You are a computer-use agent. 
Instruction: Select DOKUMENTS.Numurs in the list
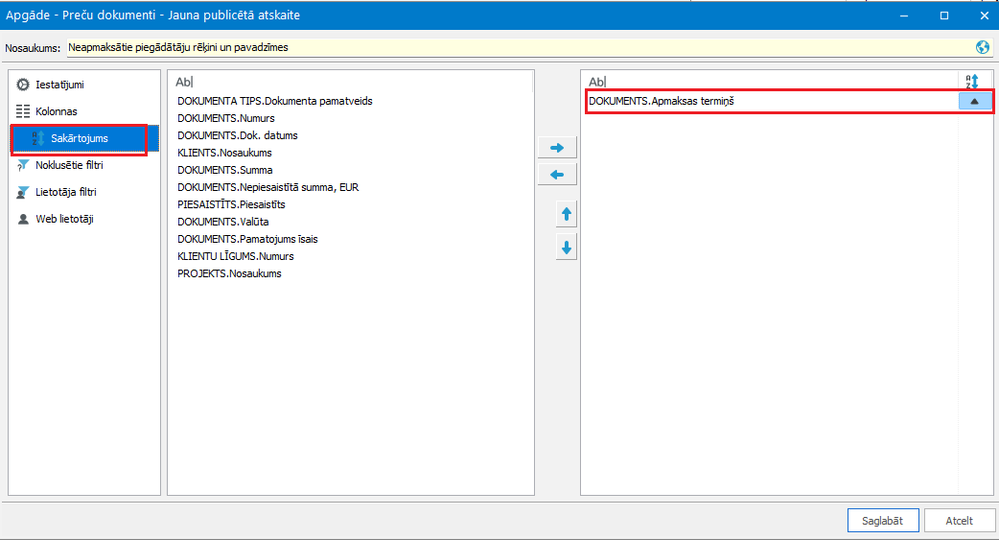(x=226, y=119)
